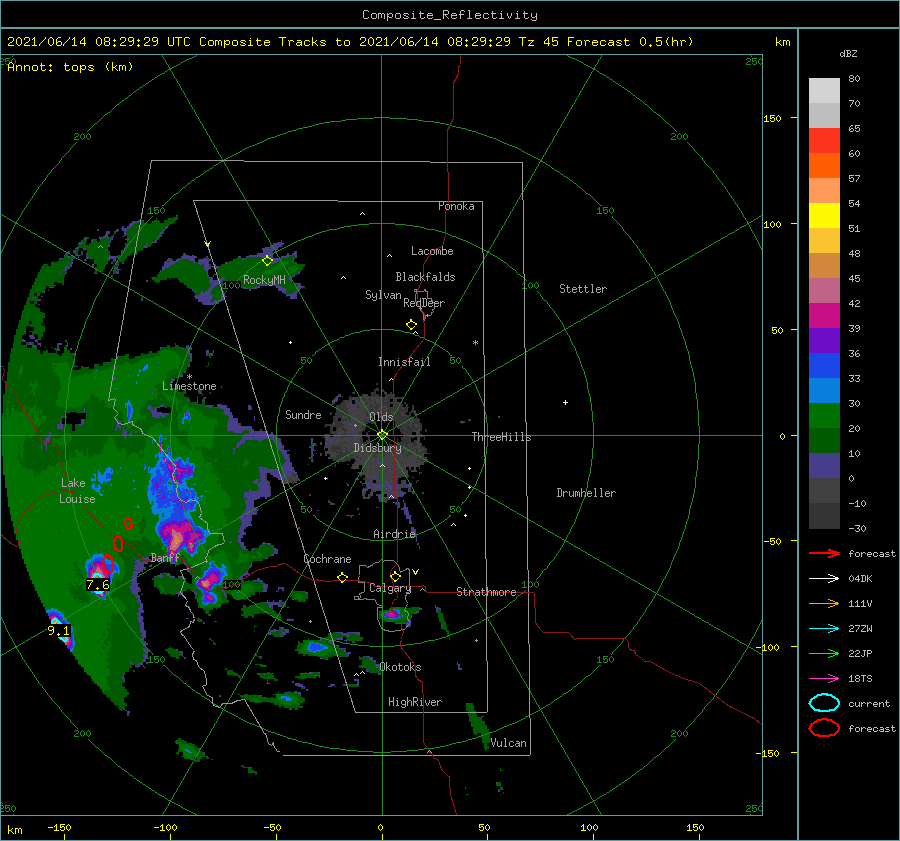The image size is (900, 841).
Task: Click the RockyMH label
Action: click(x=264, y=280)
